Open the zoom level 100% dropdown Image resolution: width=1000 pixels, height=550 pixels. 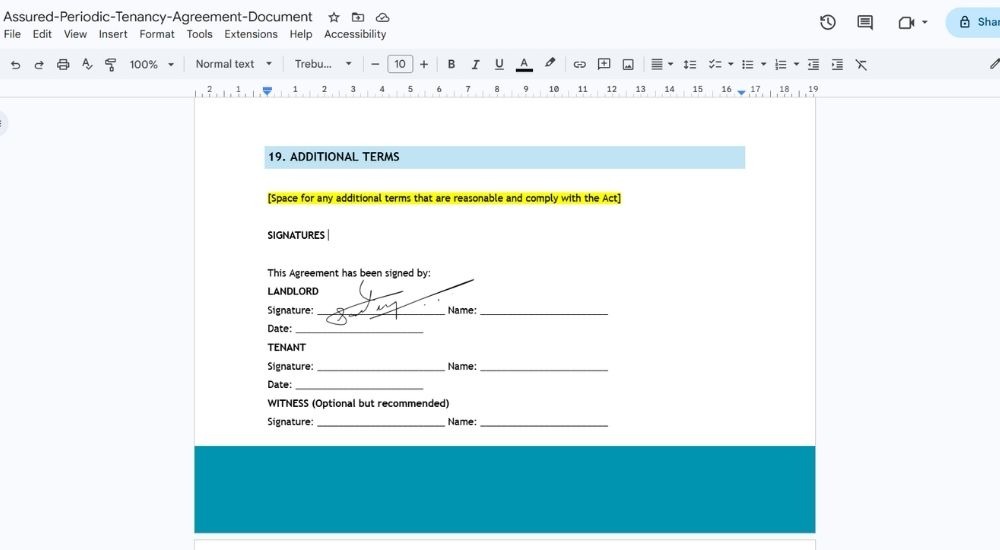point(152,64)
